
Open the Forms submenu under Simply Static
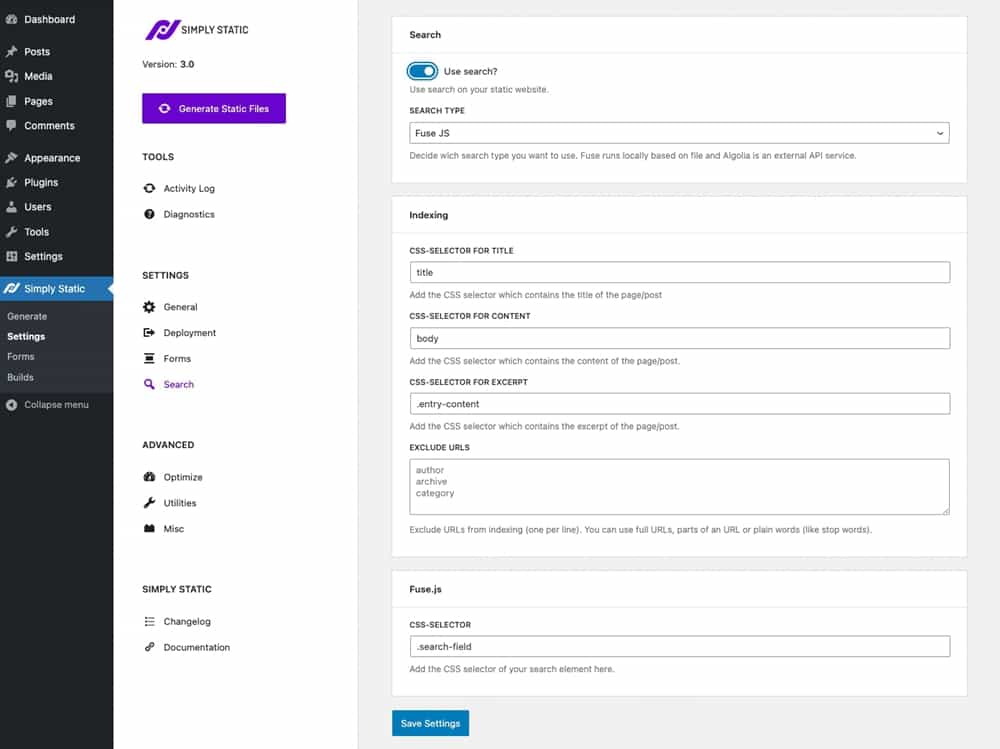(x=20, y=357)
